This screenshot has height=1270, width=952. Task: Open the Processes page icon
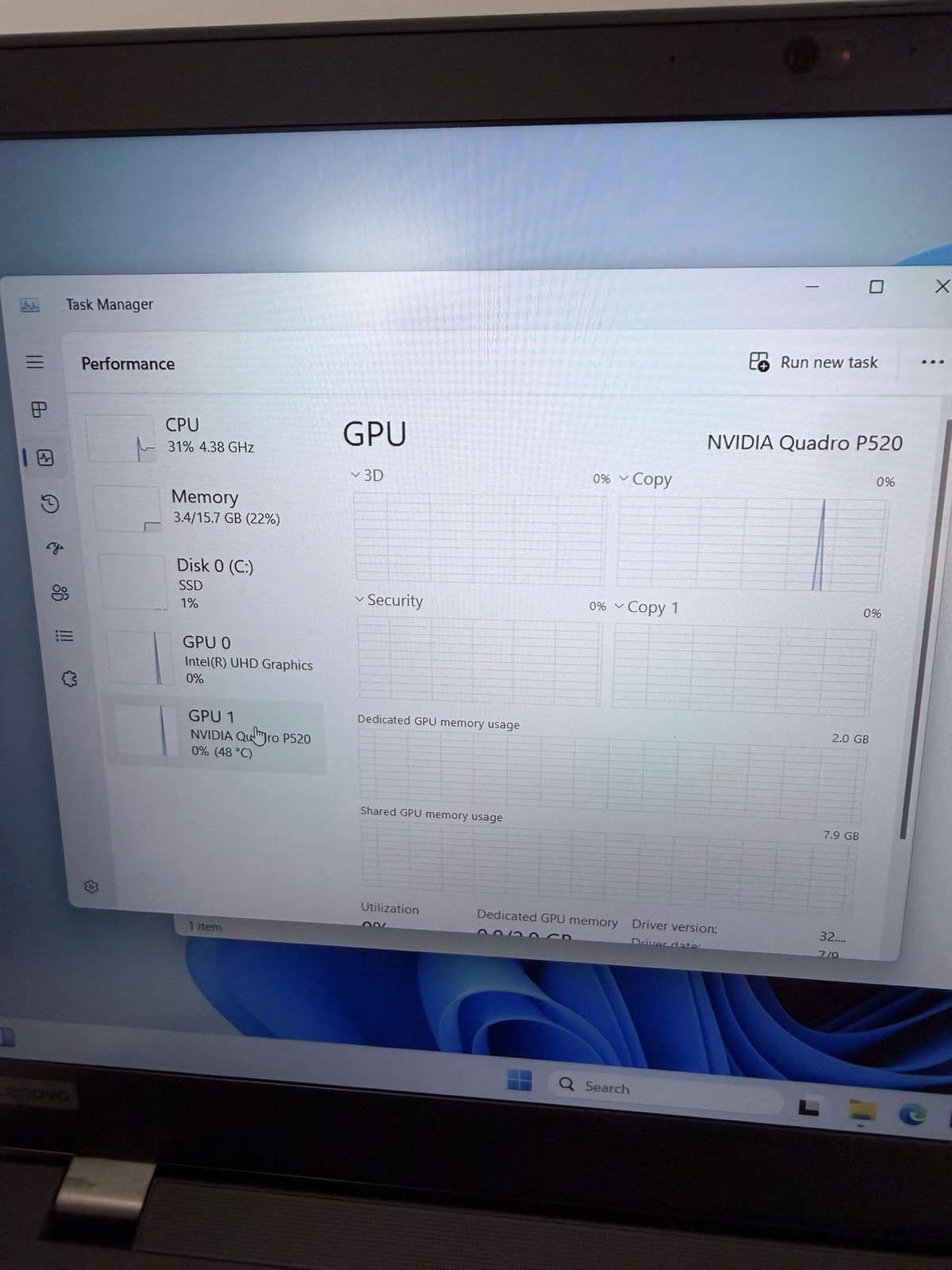(39, 410)
